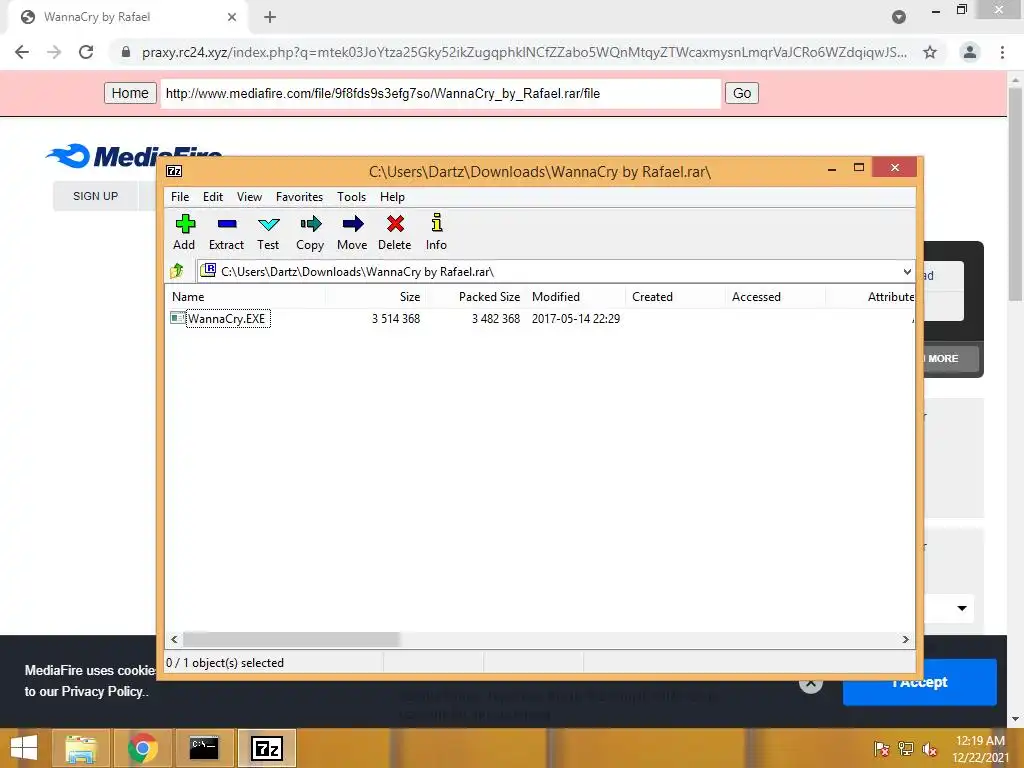Switch to Chrome in the taskbar

143,748
